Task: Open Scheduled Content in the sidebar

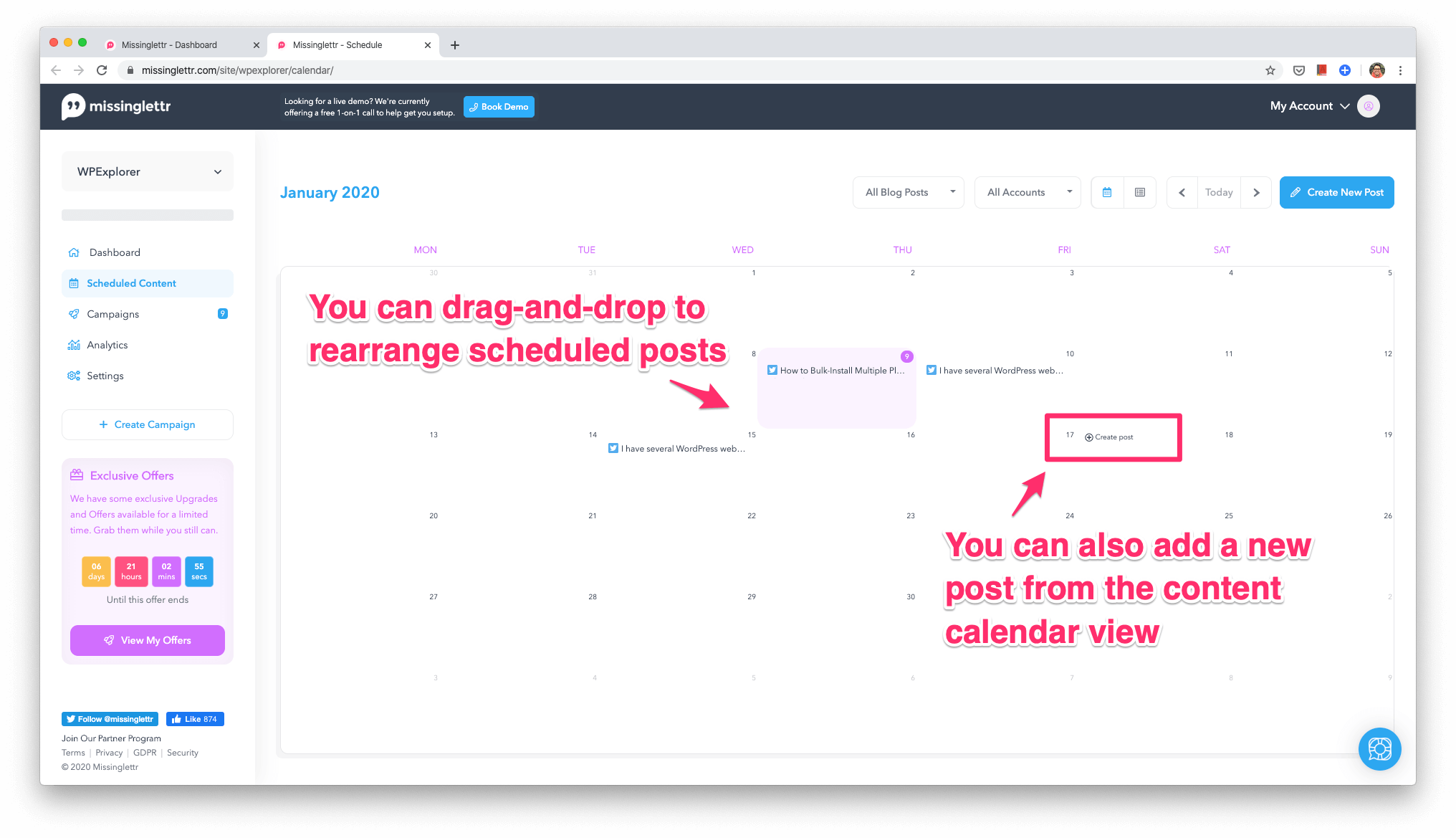Action: (x=148, y=283)
